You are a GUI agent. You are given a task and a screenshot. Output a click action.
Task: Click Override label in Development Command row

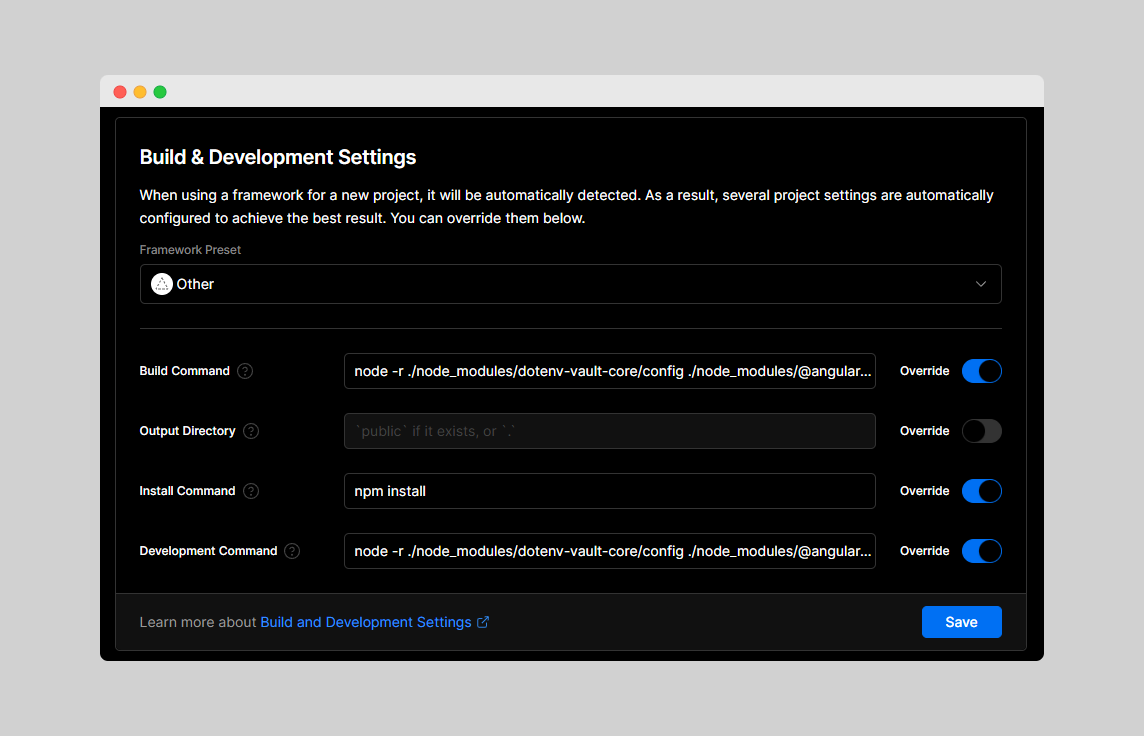click(x=924, y=551)
